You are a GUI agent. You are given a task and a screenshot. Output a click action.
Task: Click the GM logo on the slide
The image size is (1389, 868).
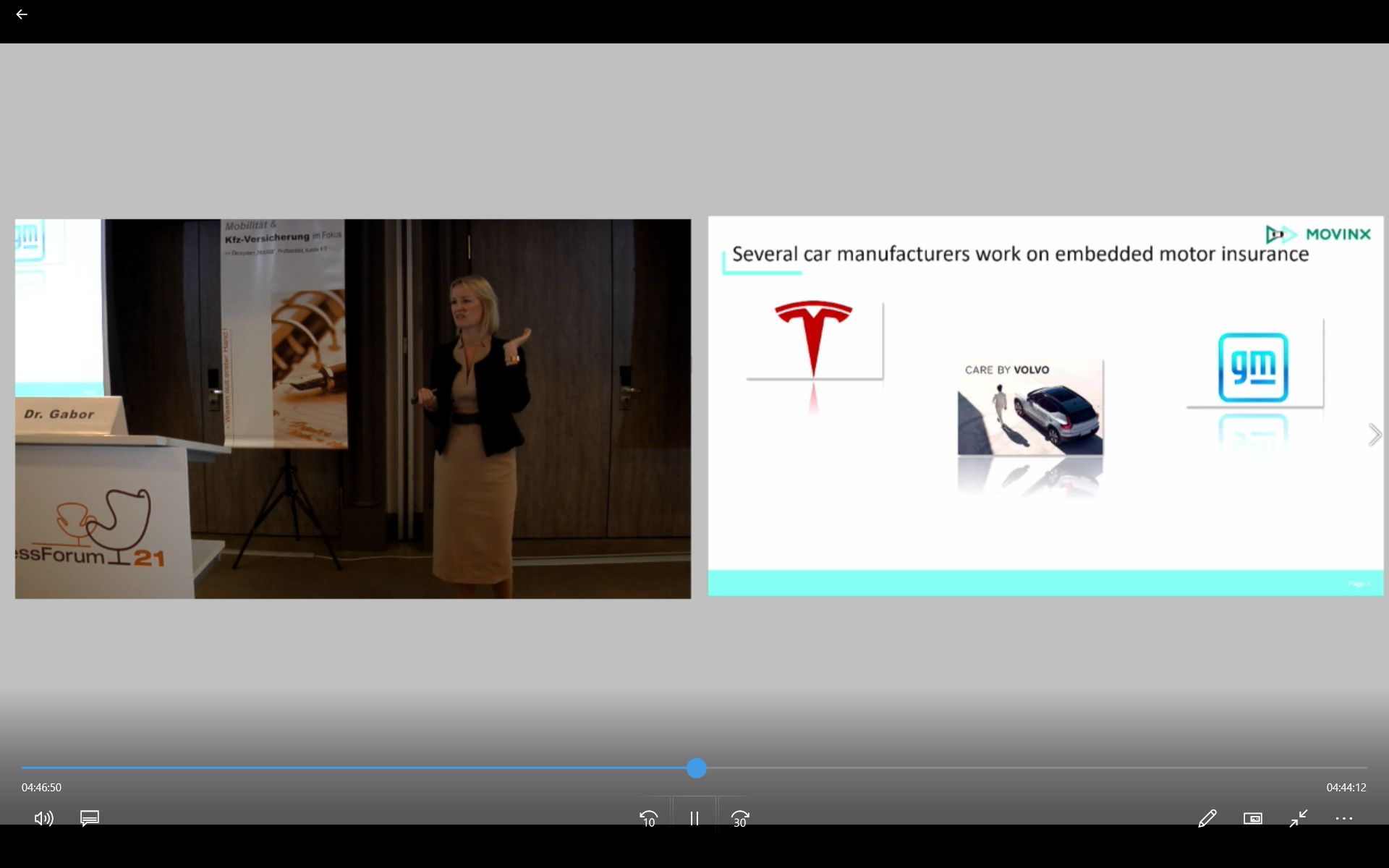1253,367
